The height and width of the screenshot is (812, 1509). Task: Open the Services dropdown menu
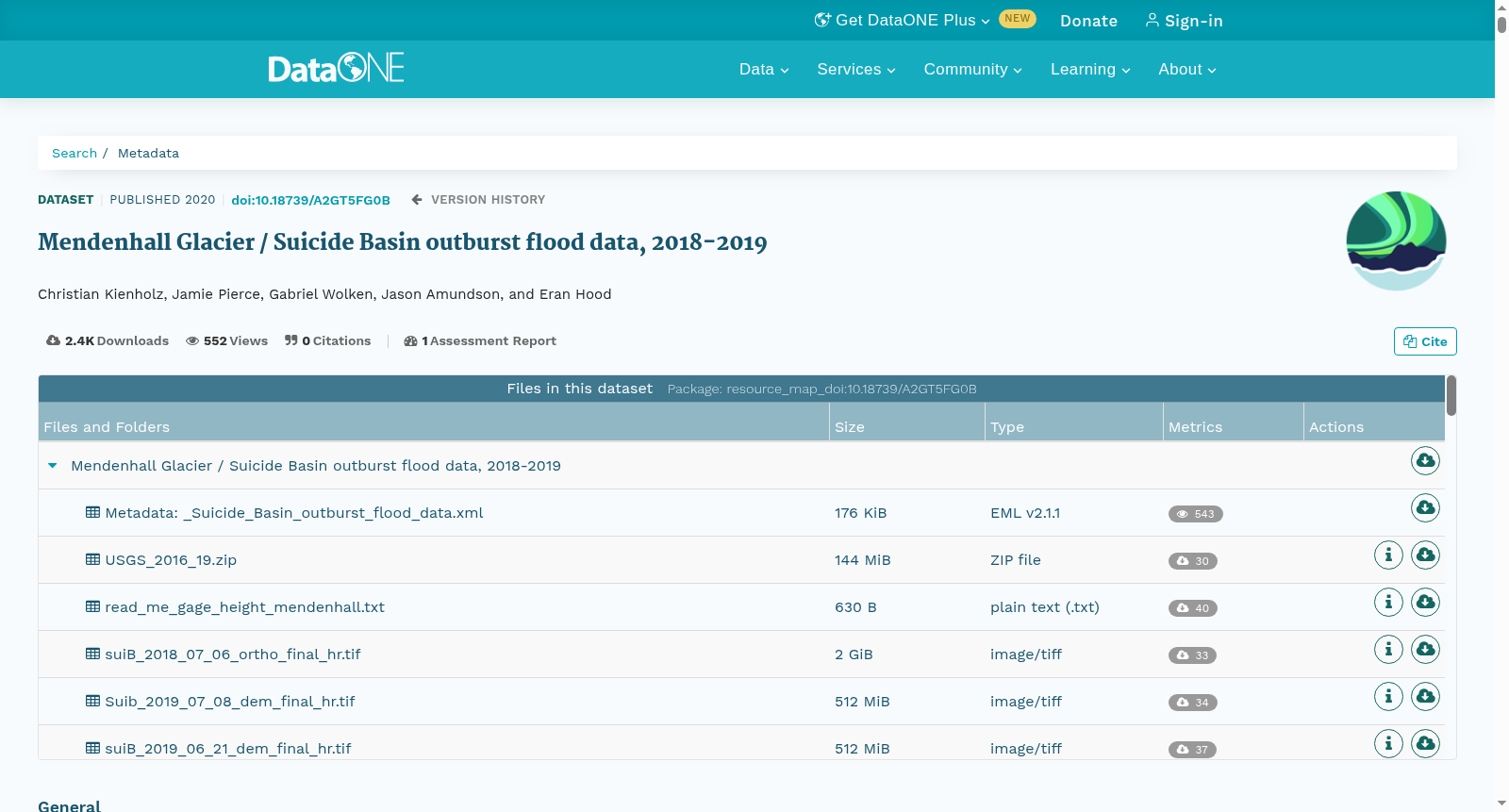coord(856,69)
